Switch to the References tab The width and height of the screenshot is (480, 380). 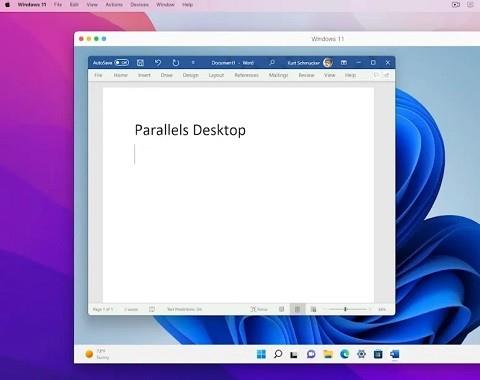click(x=247, y=75)
